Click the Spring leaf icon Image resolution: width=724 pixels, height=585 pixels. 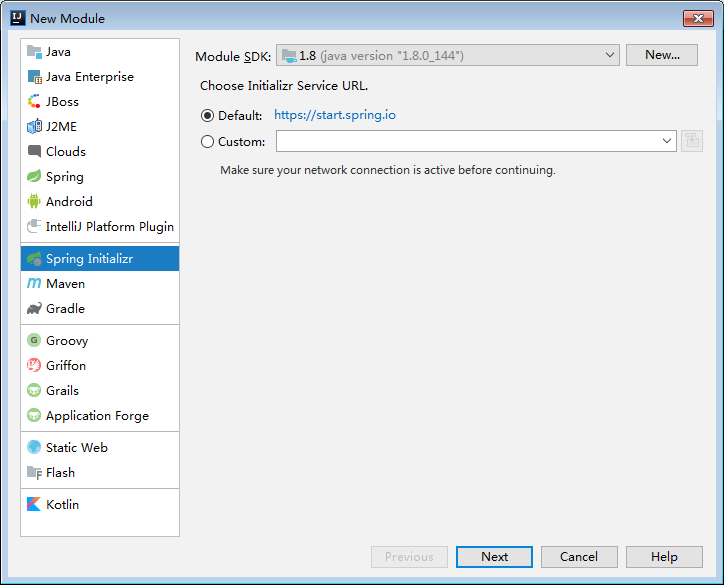pyautogui.click(x=34, y=176)
